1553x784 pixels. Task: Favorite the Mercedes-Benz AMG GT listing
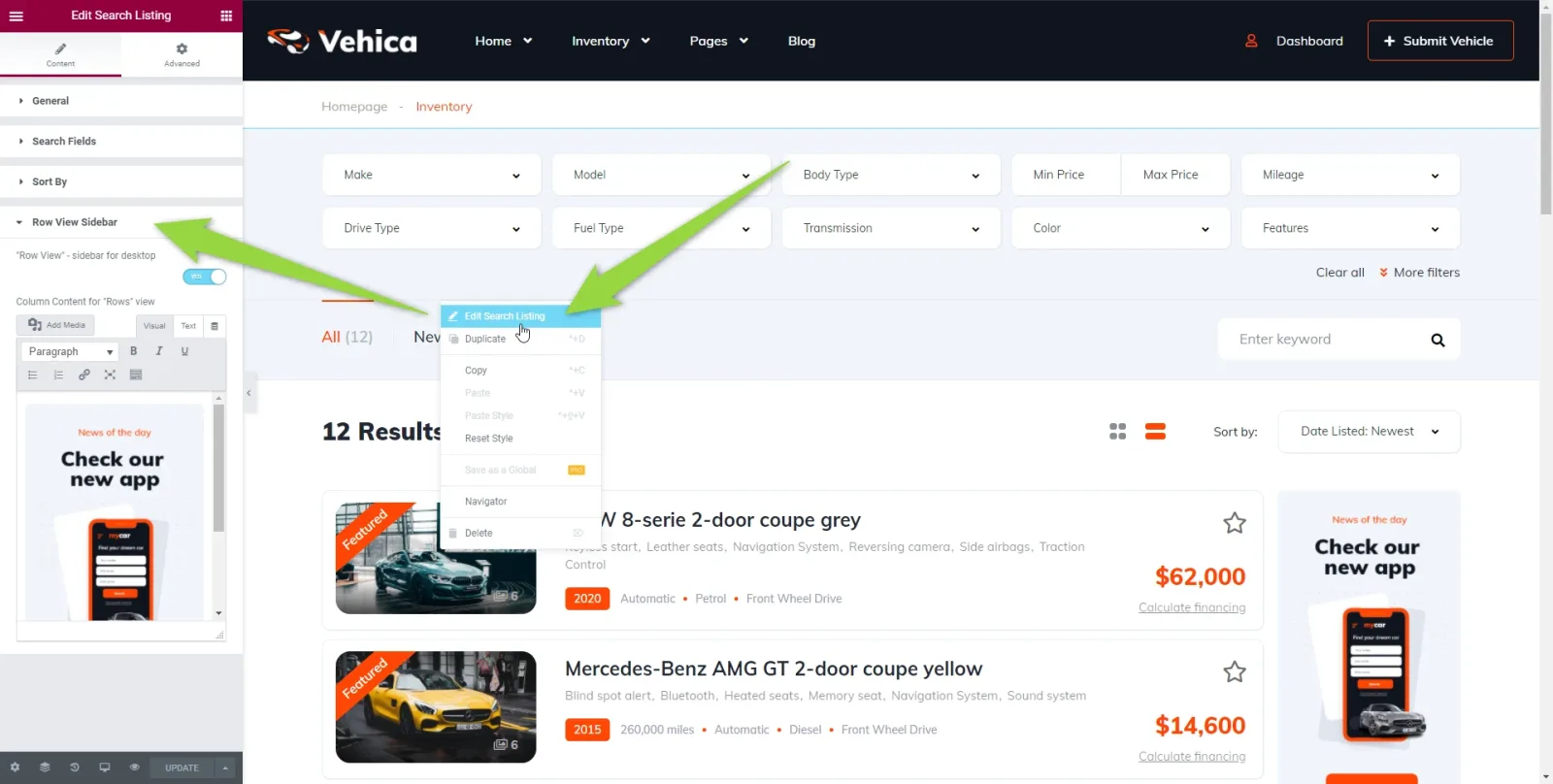tap(1235, 671)
